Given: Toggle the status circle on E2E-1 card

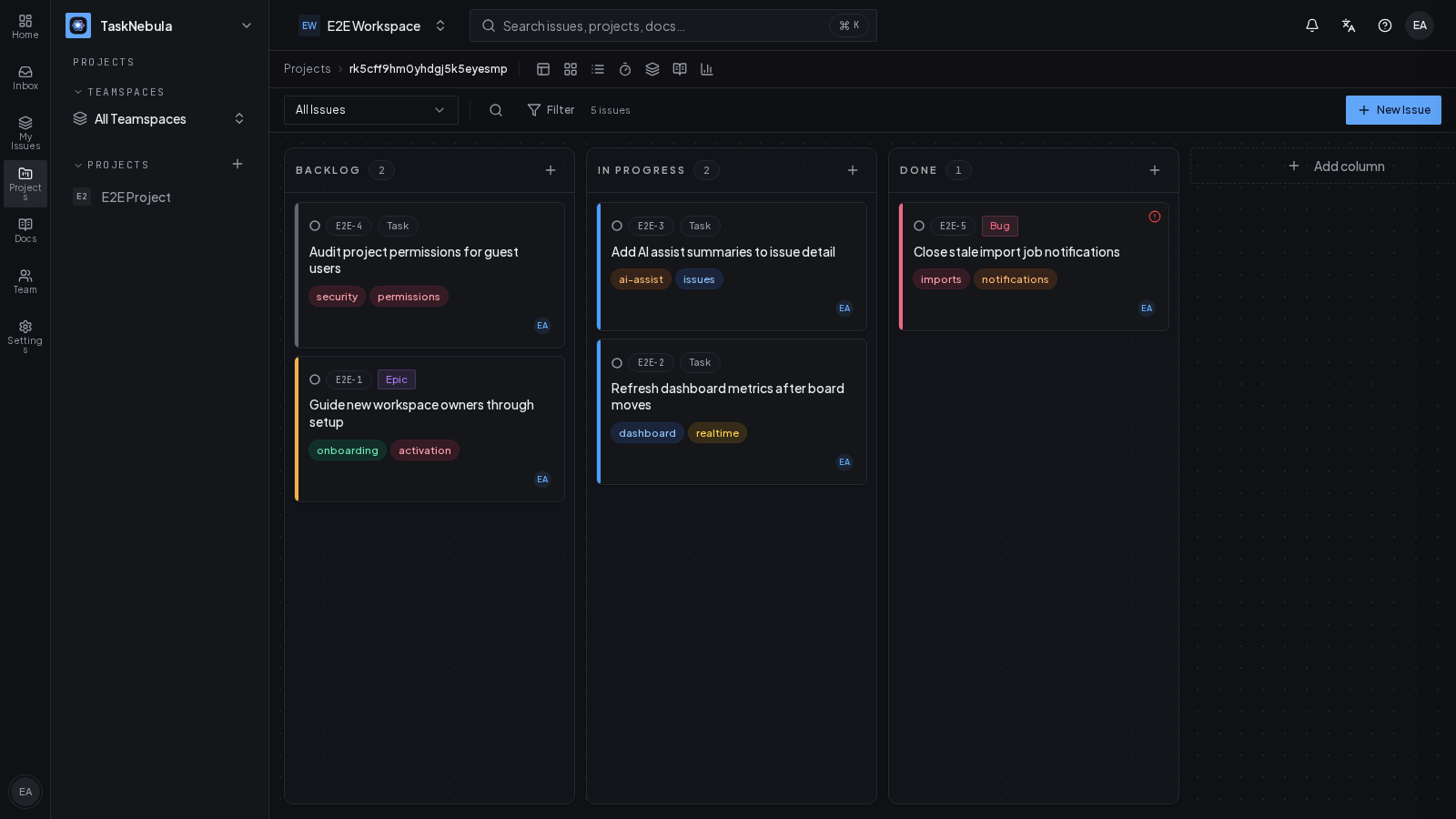Looking at the screenshot, I should 315,379.
